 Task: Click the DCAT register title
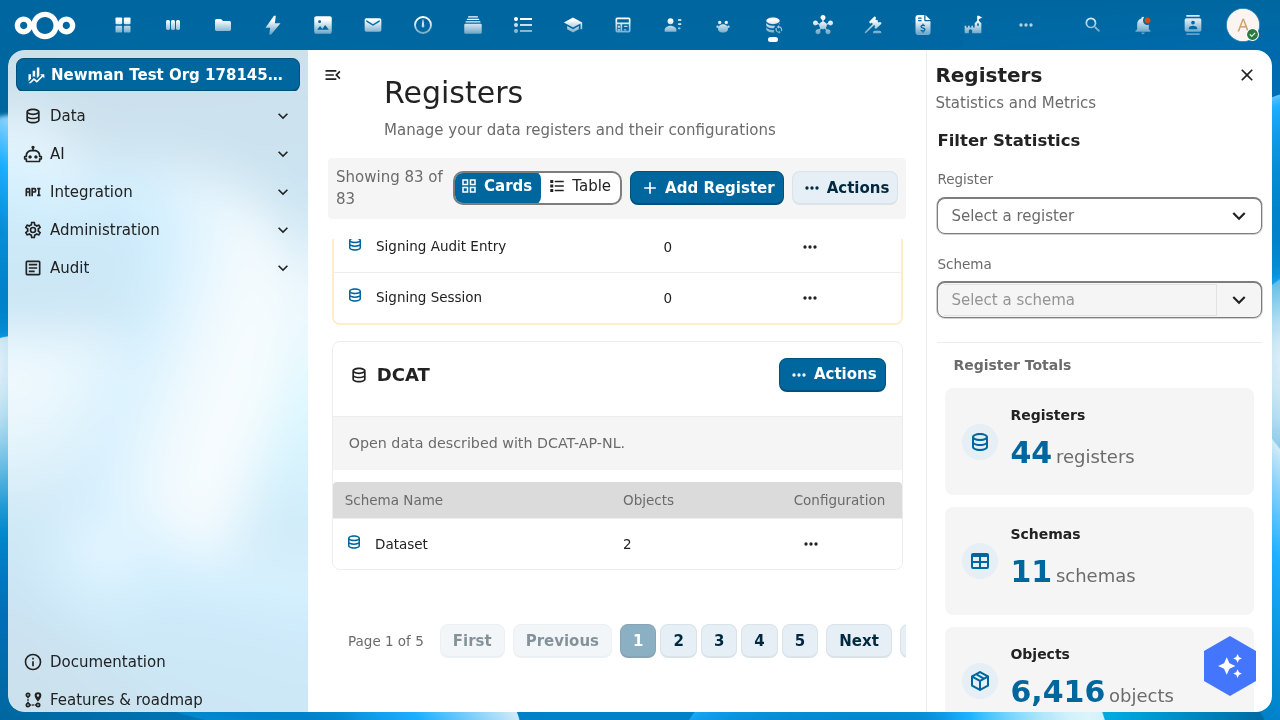(403, 375)
